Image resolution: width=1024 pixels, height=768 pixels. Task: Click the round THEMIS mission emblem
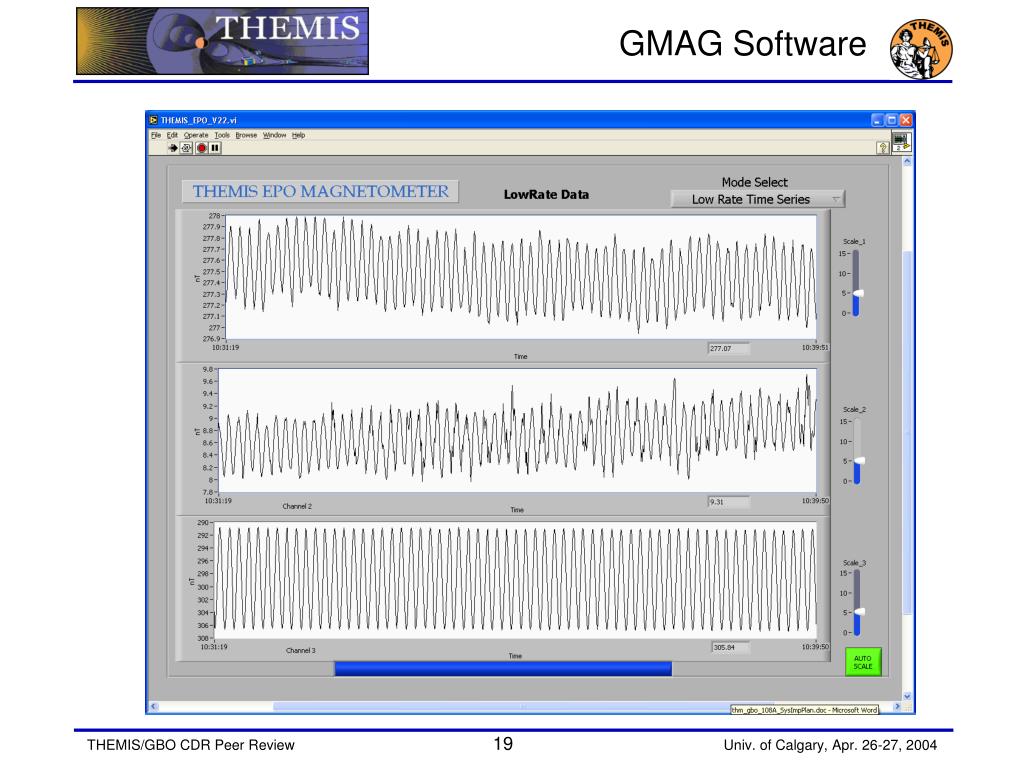[x=921, y=49]
